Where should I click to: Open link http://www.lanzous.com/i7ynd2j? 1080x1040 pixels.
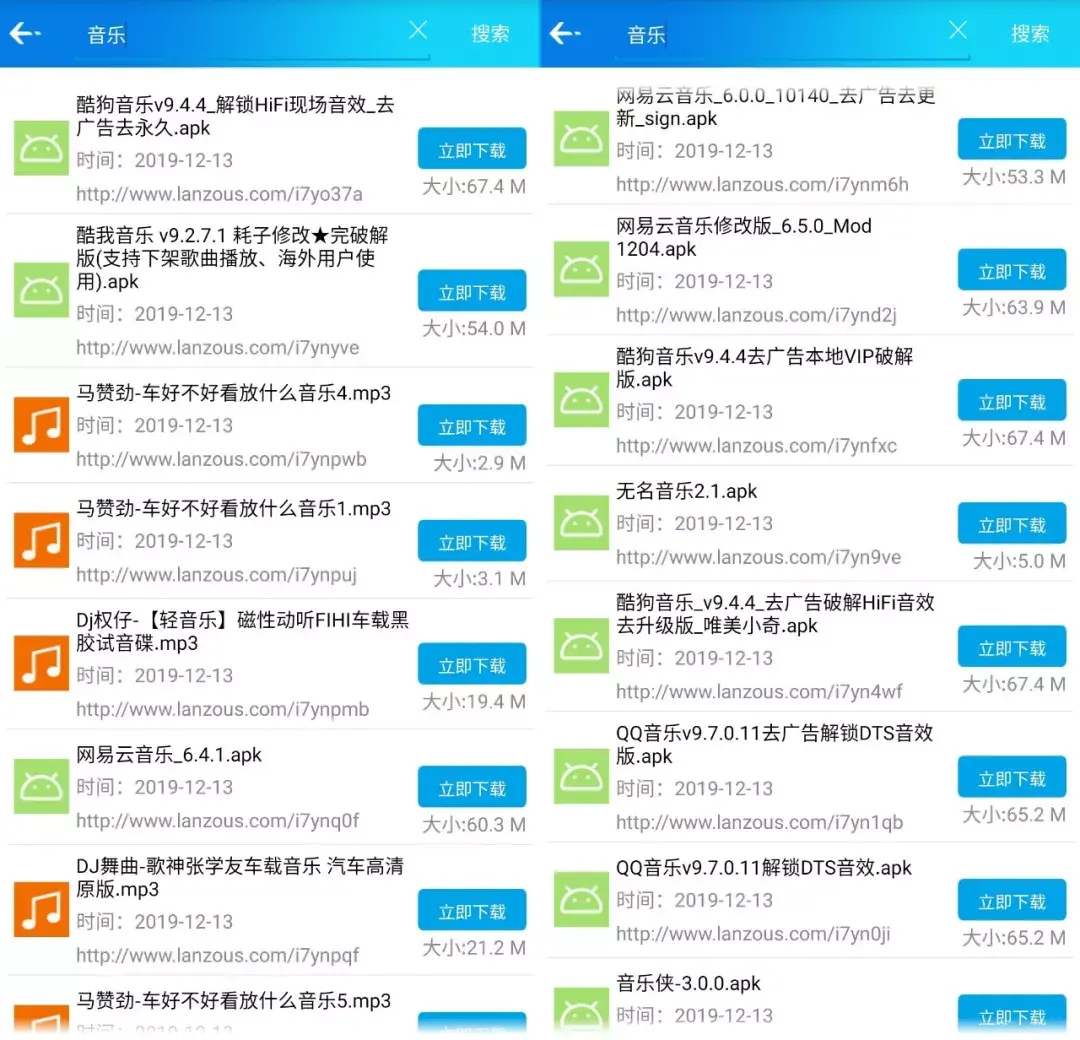coord(756,315)
